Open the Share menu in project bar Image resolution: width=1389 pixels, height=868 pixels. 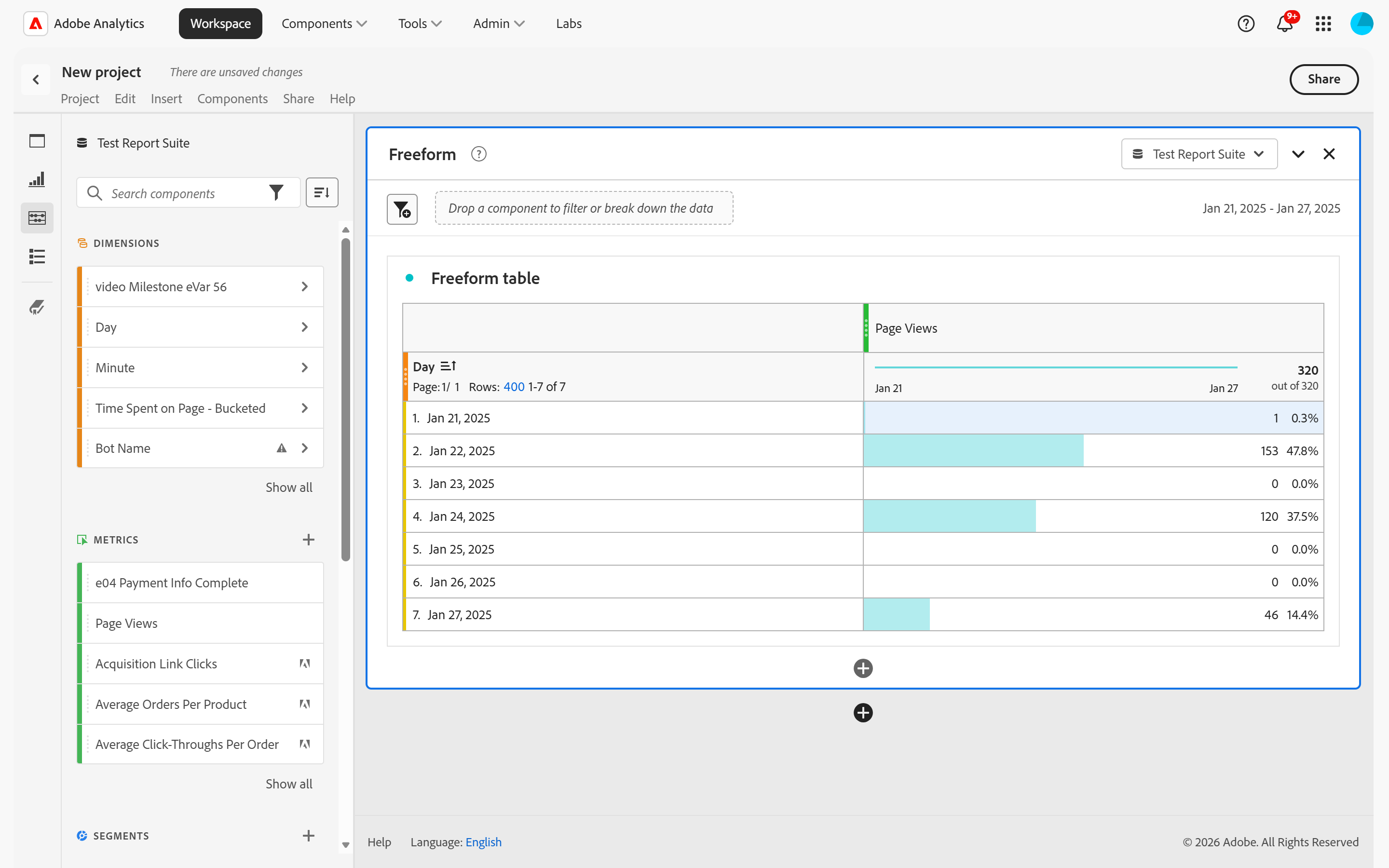(x=299, y=99)
